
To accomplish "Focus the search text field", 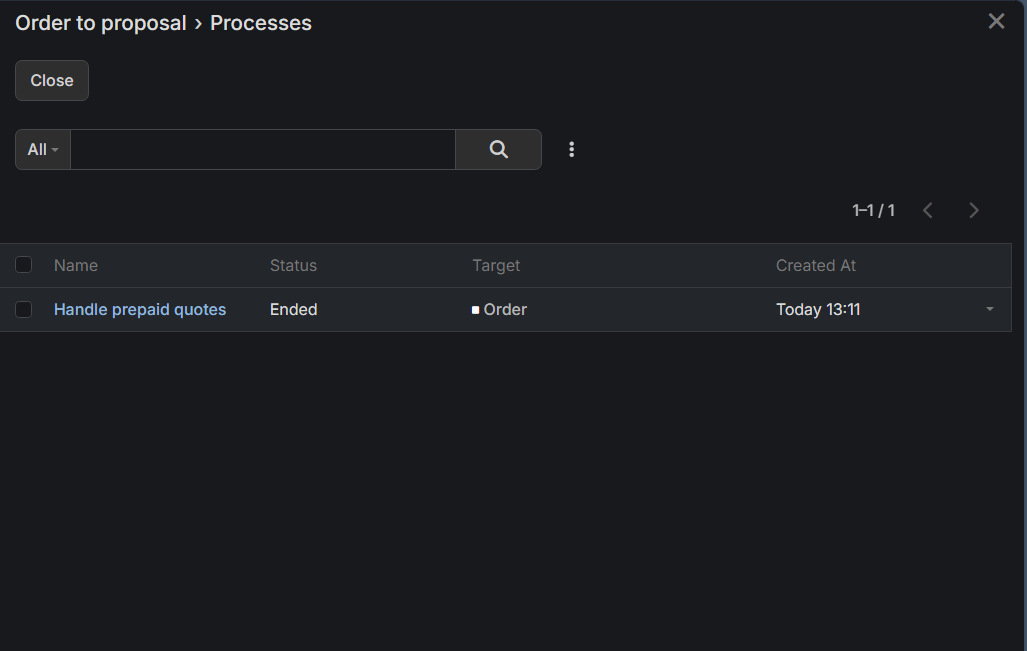I will click(x=262, y=149).
